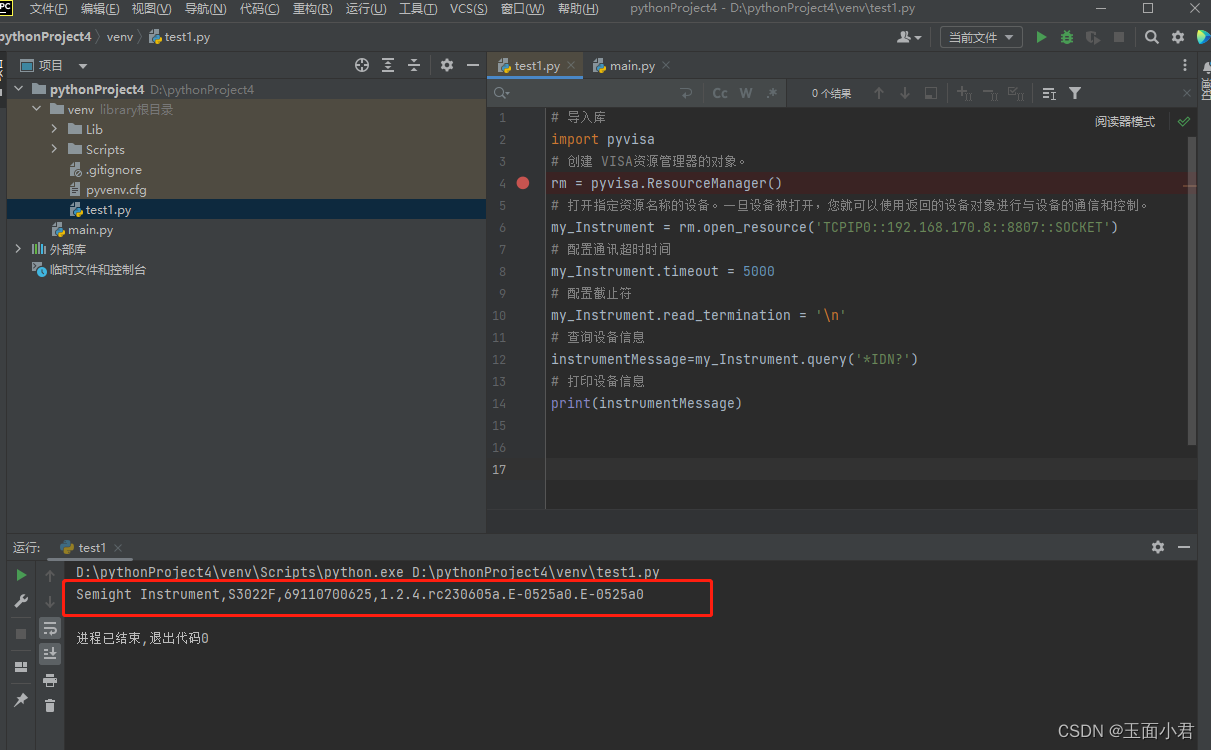Restore layout icon in run panel
This screenshot has height=750, width=1211.
click(21, 667)
